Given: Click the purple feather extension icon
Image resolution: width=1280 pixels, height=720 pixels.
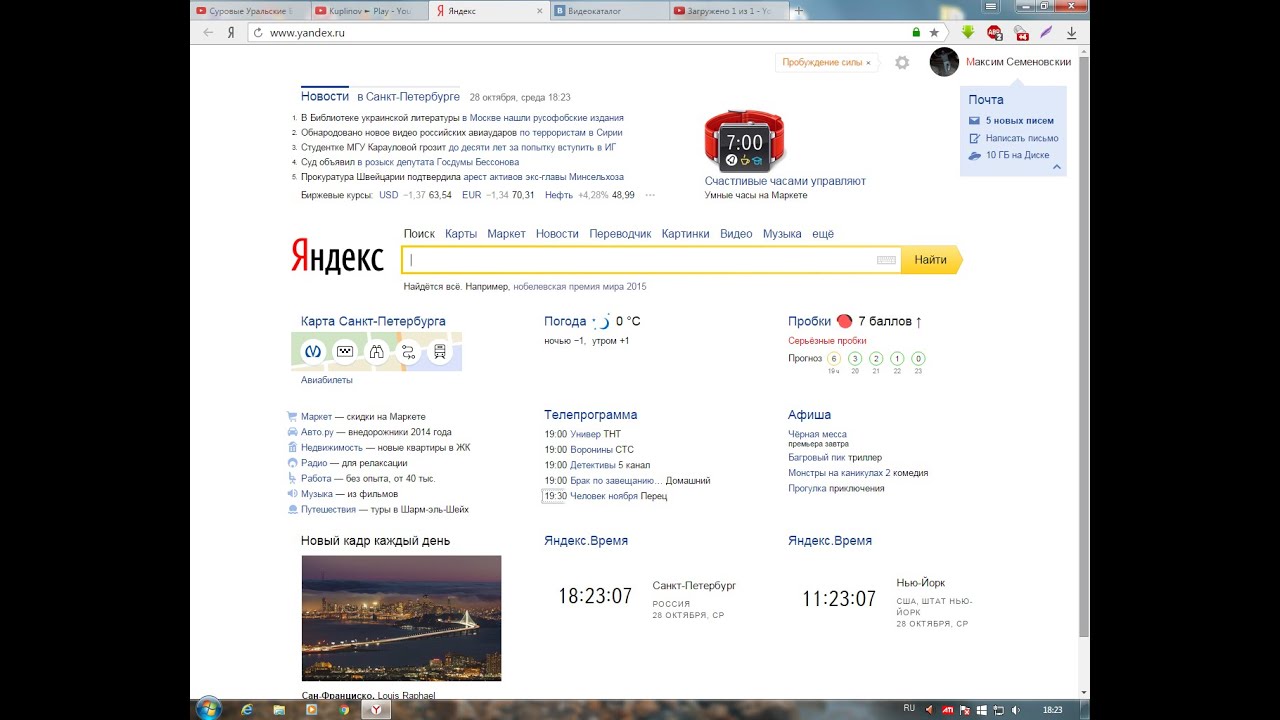Looking at the screenshot, I should [1046, 32].
